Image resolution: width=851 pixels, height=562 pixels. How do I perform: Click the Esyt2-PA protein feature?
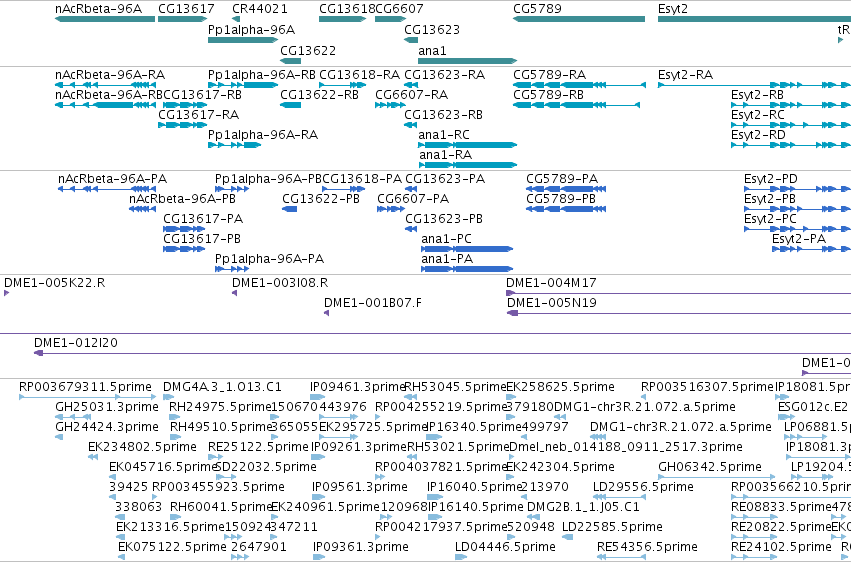click(811, 249)
